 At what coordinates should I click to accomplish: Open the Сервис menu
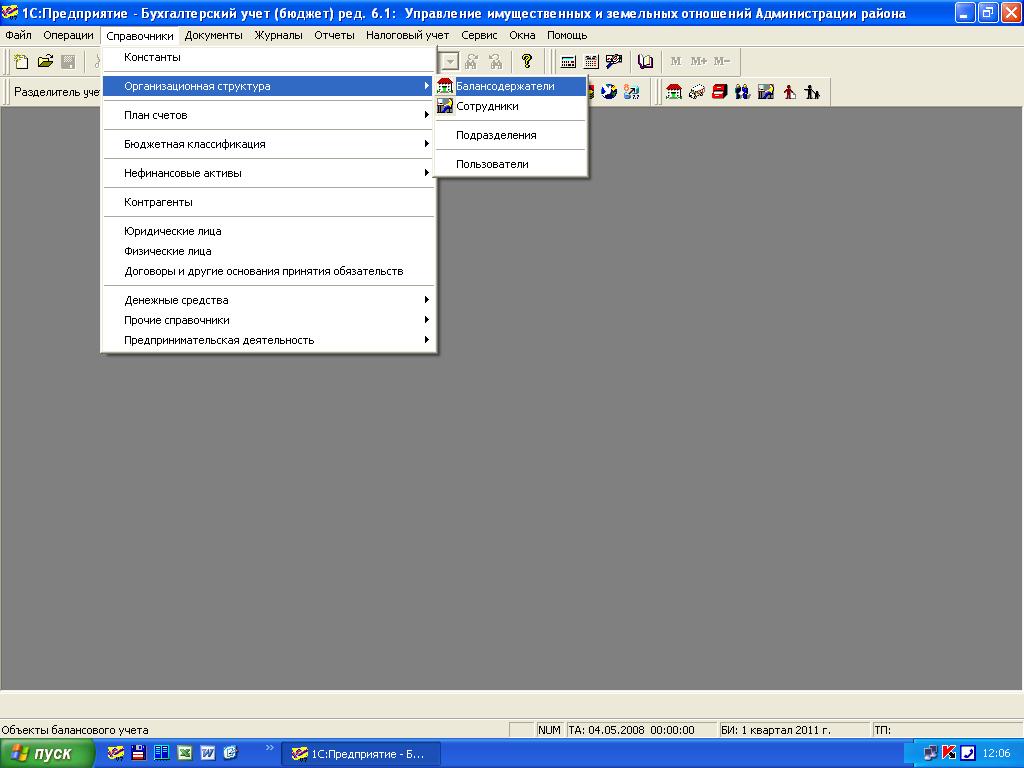[479, 35]
